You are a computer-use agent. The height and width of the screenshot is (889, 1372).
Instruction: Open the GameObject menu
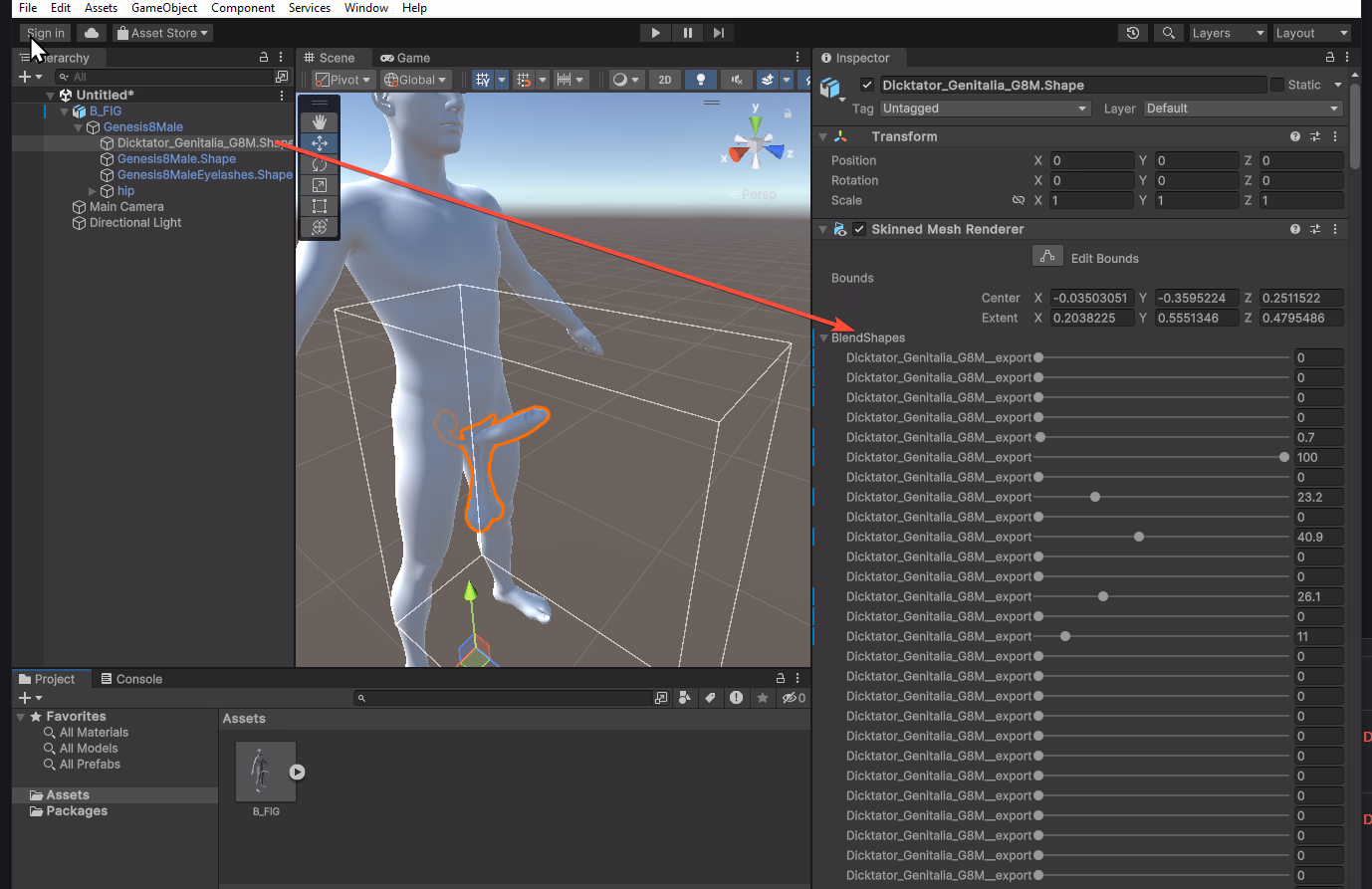tap(164, 8)
